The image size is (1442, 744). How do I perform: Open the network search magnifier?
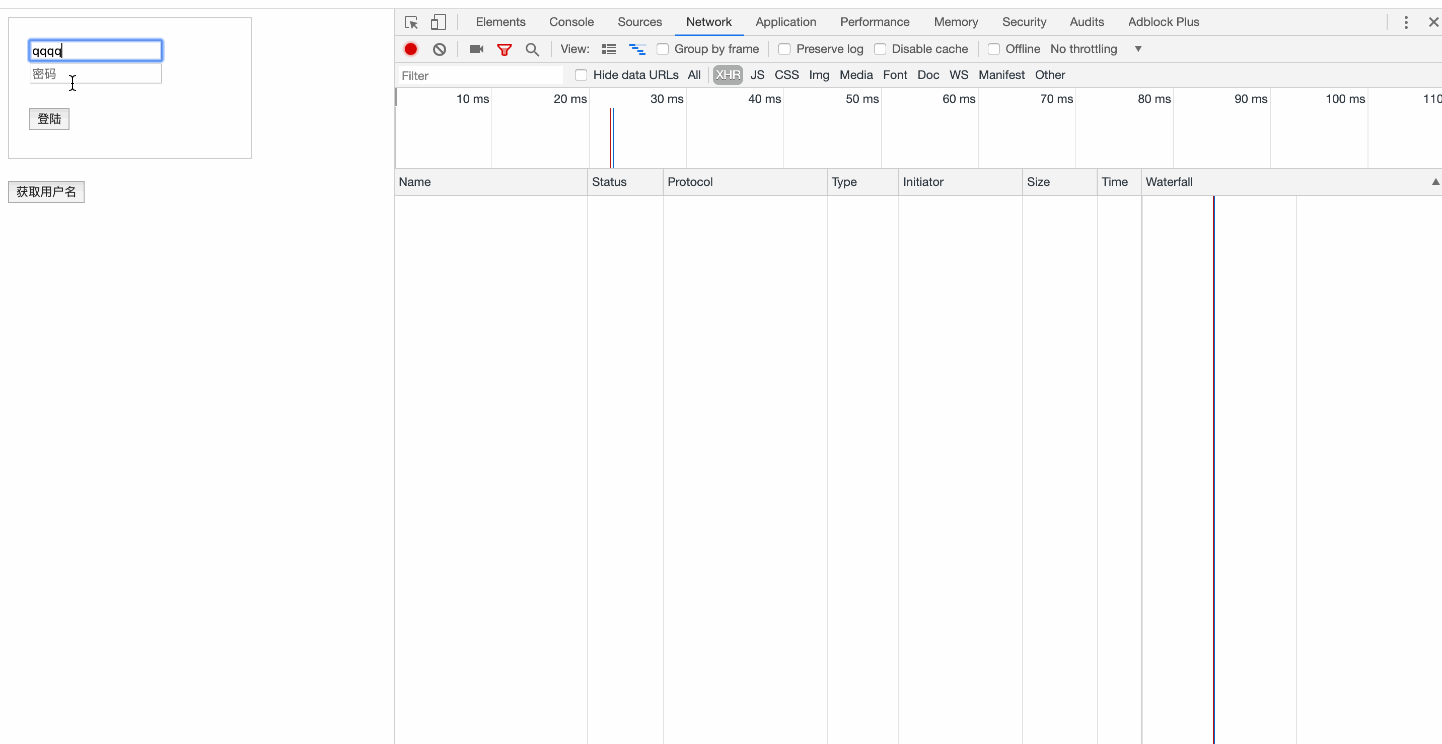(x=532, y=49)
